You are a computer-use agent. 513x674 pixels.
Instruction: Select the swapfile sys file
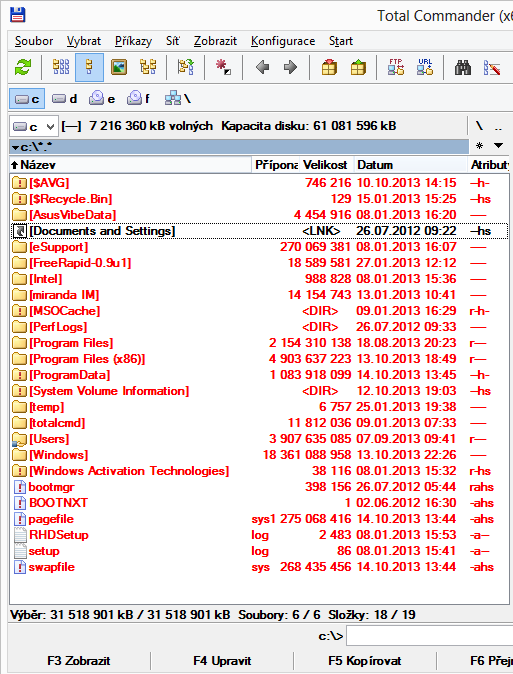(259, 567)
